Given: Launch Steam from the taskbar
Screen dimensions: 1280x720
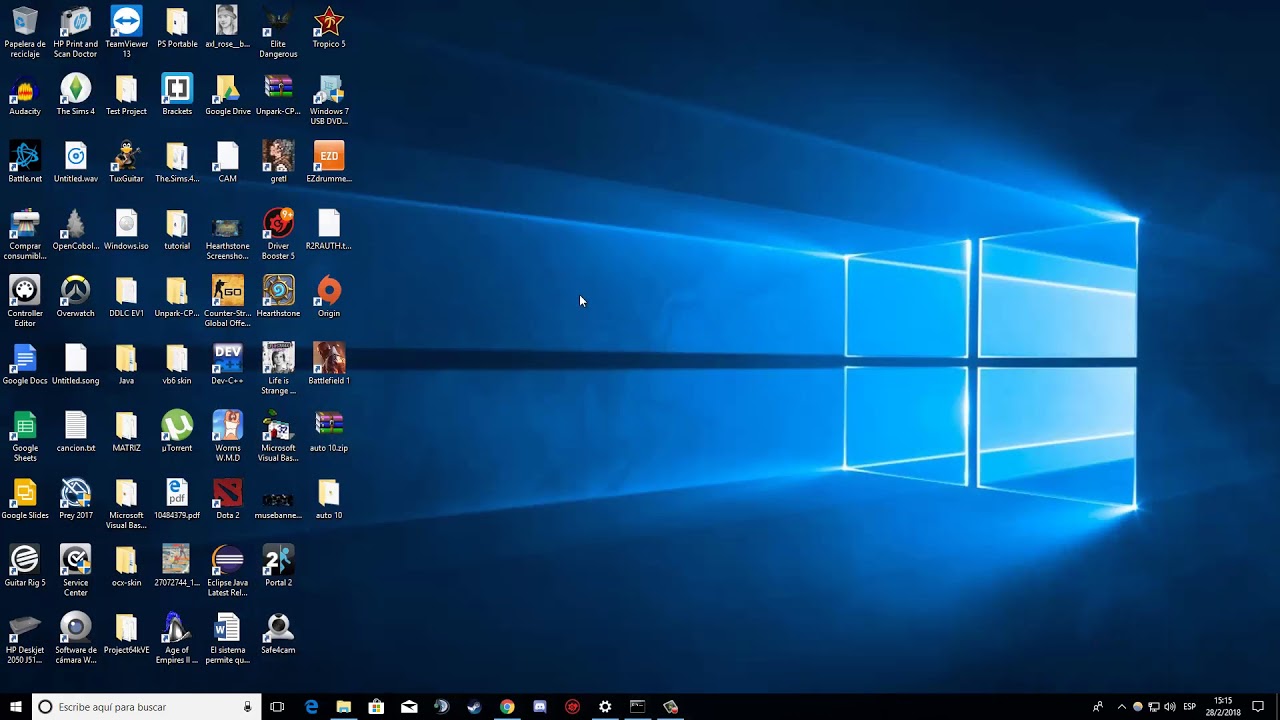Looking at the screenshot, I should tap(474, 707).
